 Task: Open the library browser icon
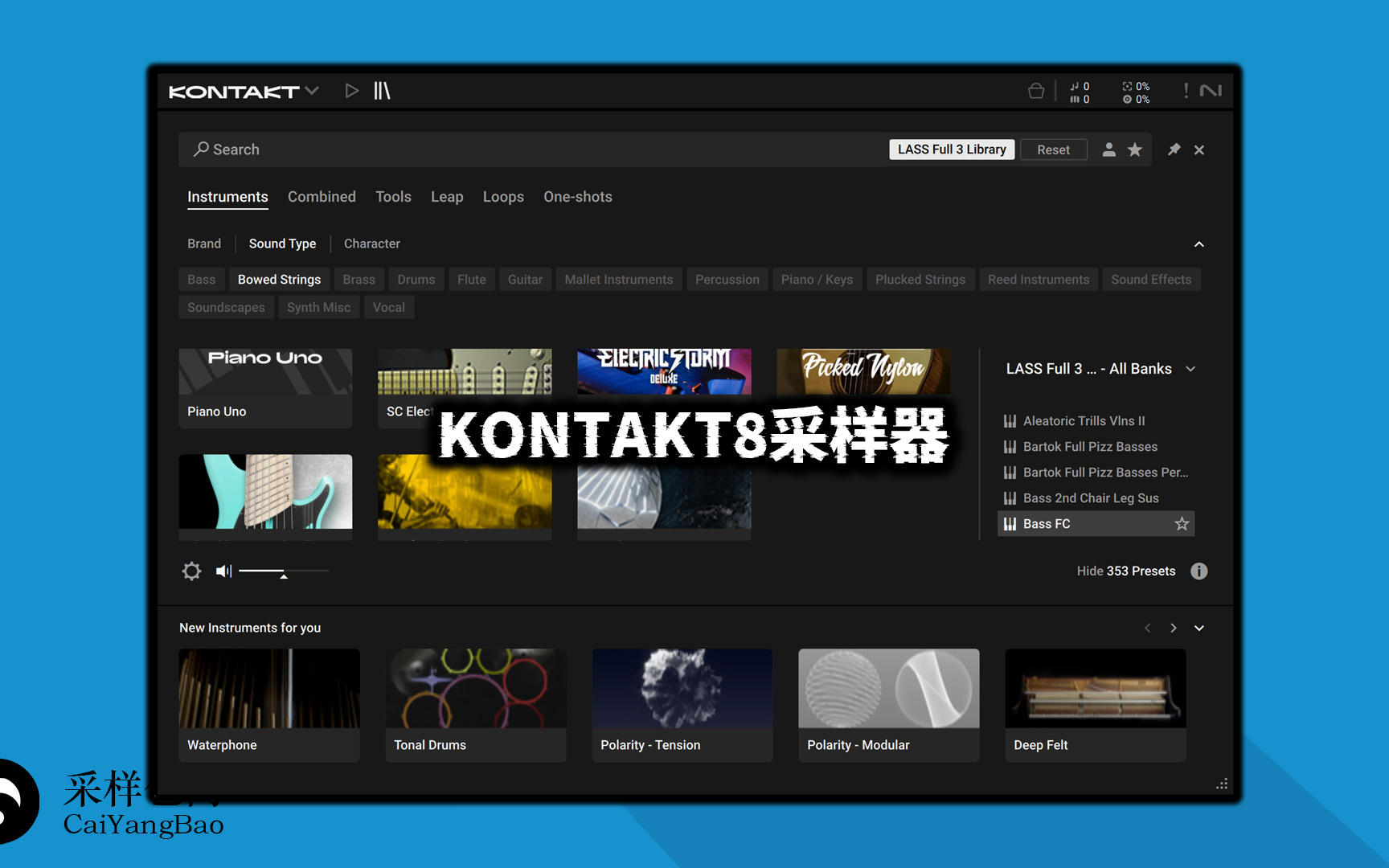(x=382, y=91)
